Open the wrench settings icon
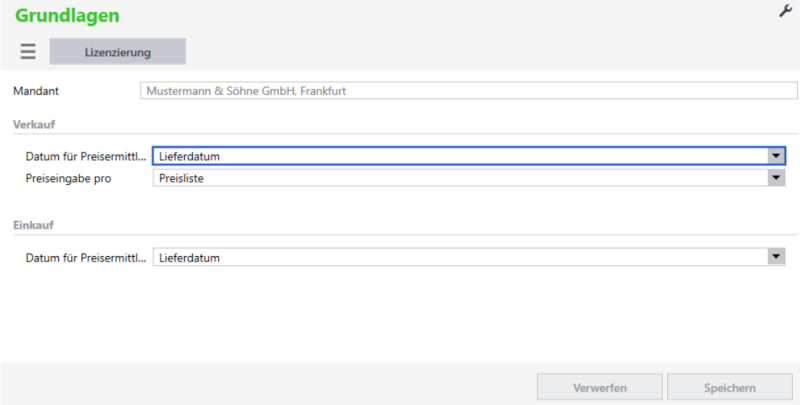The width and height of the screenshot is (800, 405). click(784, 11)
